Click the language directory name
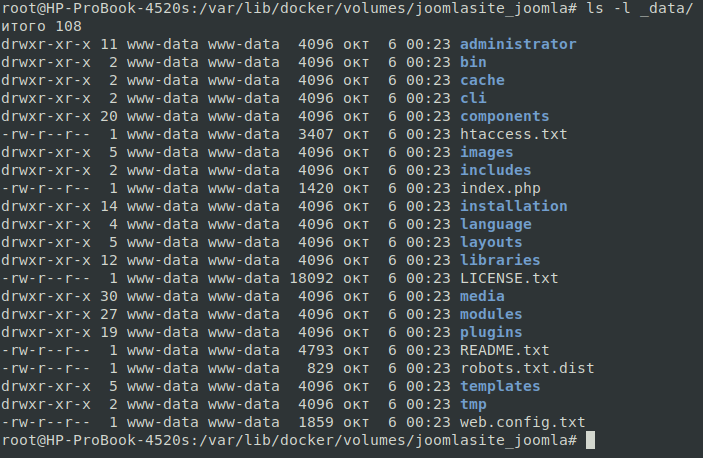The width and height of the screenshot is (703, 458). (495, 224)
